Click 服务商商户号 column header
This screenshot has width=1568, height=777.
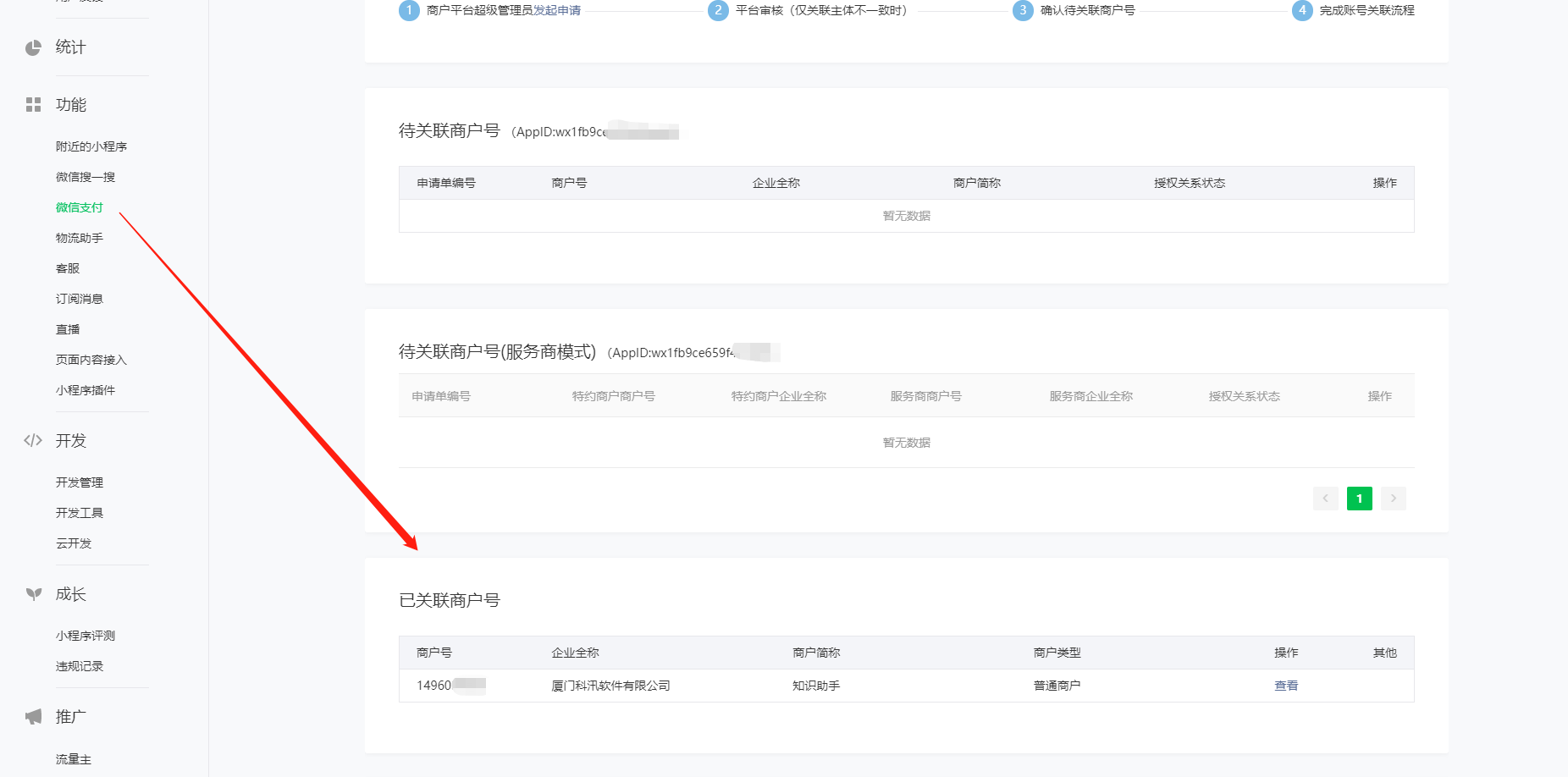coord(926,396)
